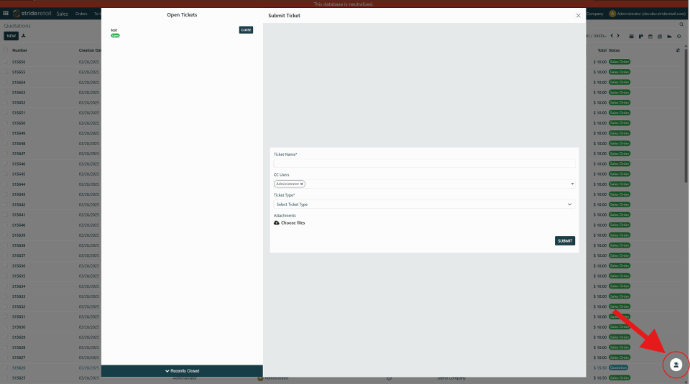The width and height of the screenshot is (690, 384).
Task: Open the Select Ticket Type dropdown
Action: tap(424, 204)
